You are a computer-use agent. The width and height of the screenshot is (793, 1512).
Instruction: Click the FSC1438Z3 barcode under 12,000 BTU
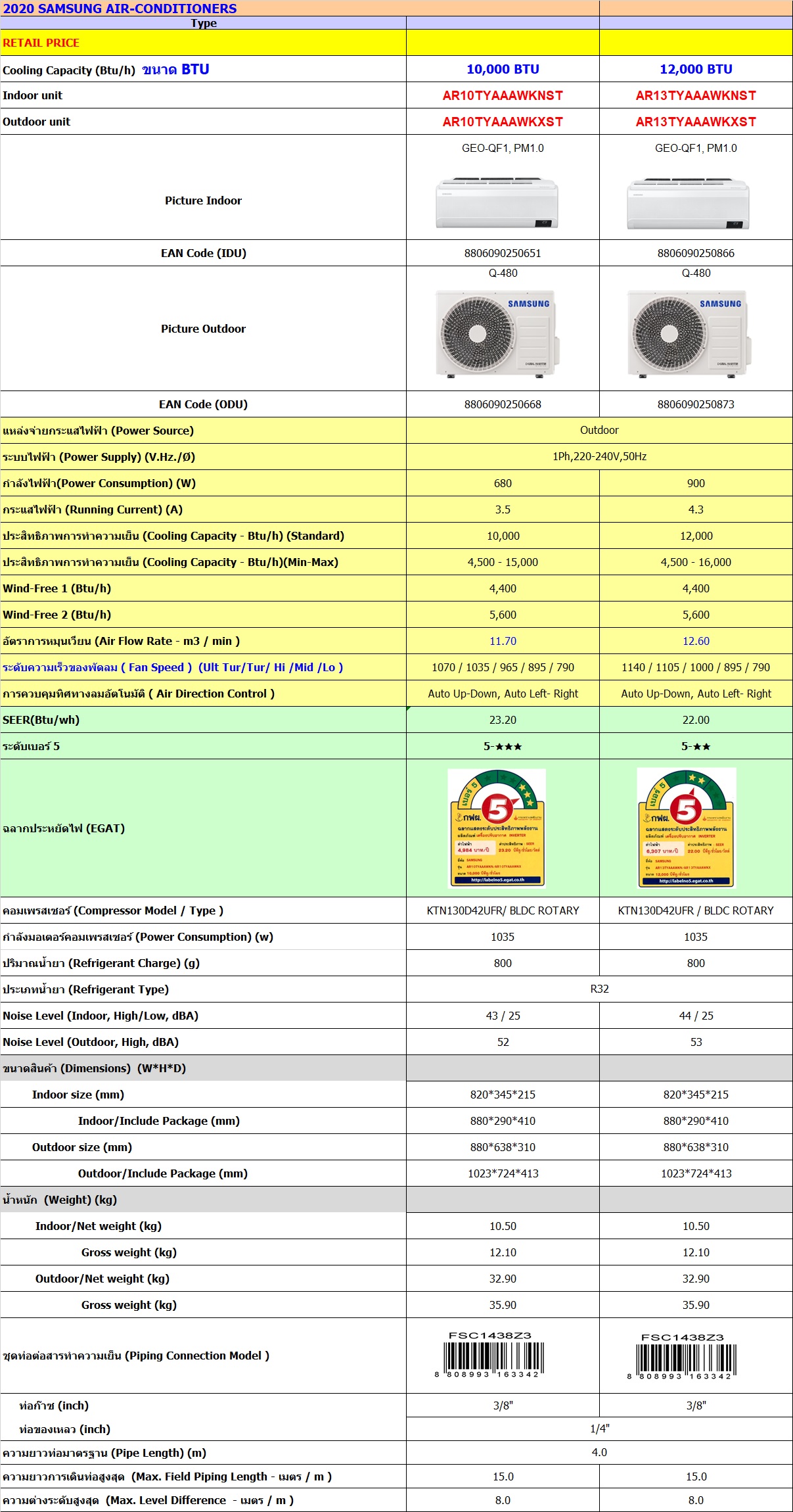pos(683,1356)
